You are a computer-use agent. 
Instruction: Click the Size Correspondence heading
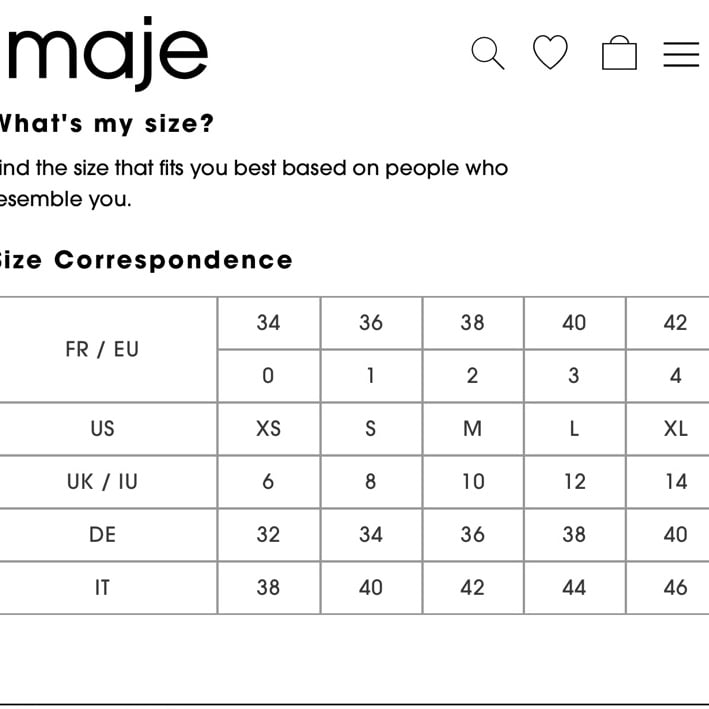pos(145,260)
